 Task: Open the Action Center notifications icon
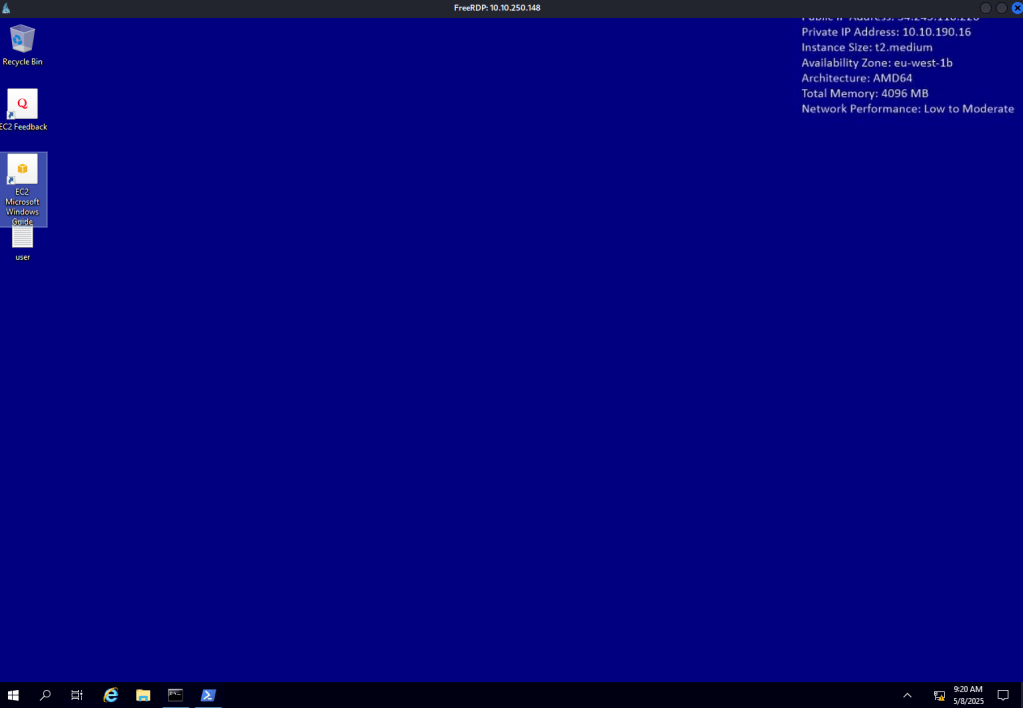click(1003, 695)
